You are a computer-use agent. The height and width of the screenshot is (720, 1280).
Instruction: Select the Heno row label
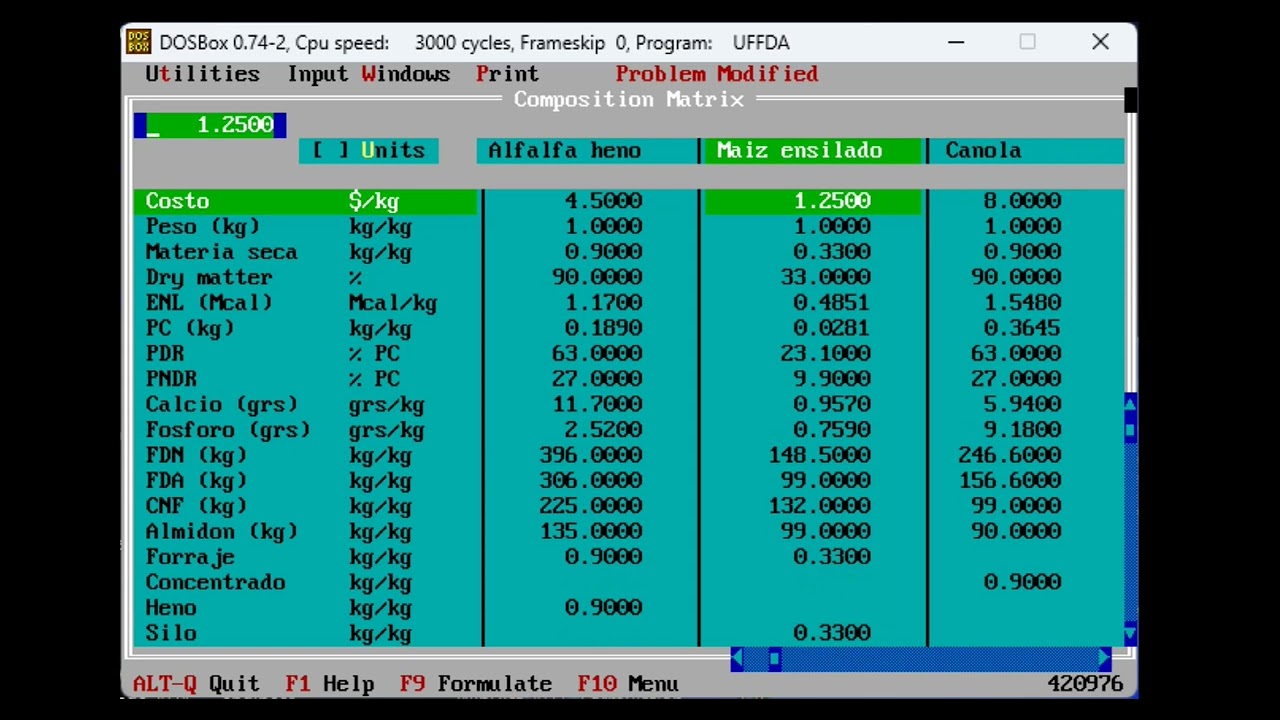pos(171,608)
